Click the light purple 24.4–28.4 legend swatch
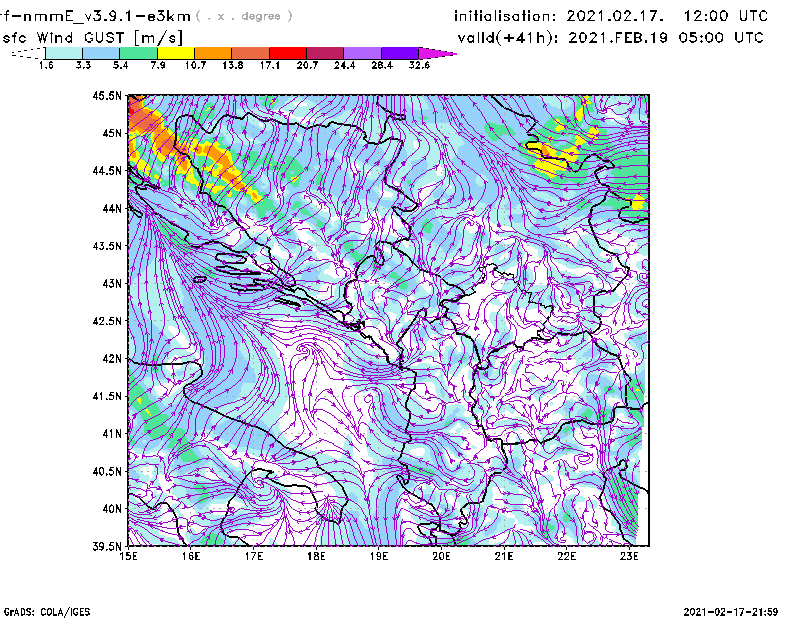The height and width of the screenshot is (618, 800). (x=363, y=53)
